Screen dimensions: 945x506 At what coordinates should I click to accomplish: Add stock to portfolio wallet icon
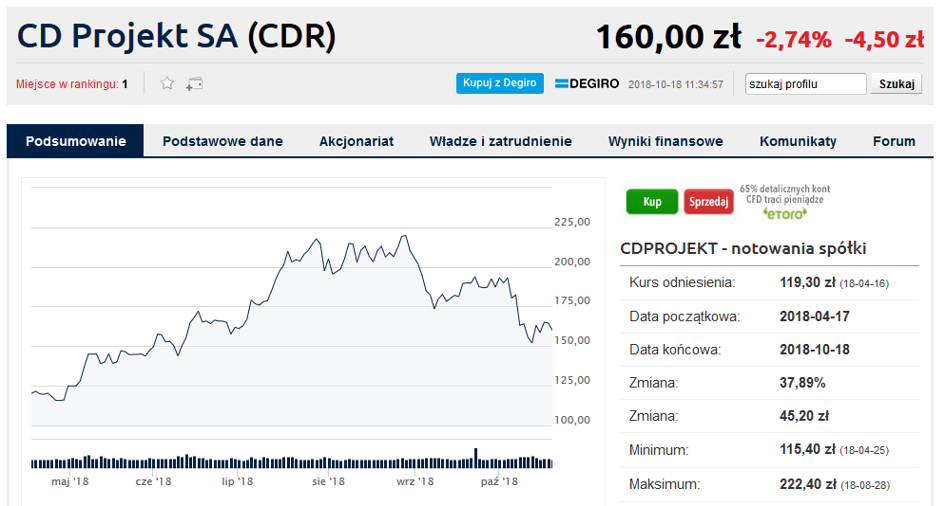tap(194, 84)
